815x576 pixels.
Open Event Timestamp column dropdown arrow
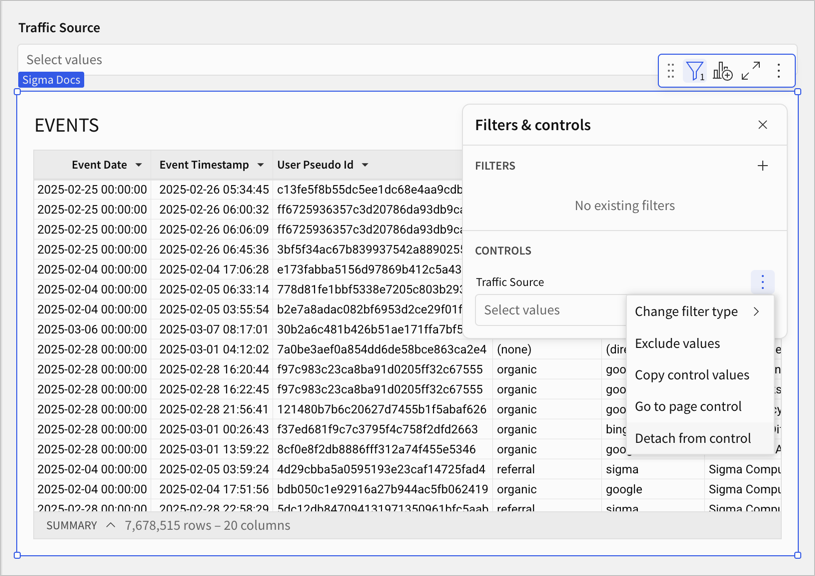coord(261,165)
